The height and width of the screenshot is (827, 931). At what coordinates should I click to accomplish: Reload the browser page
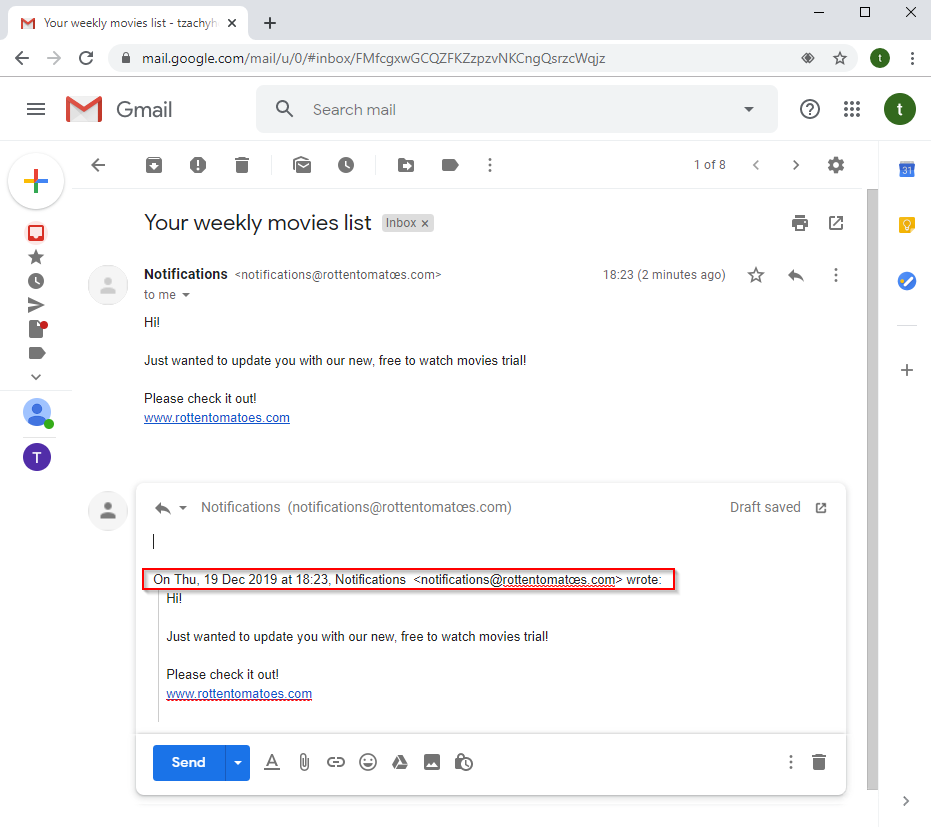coord(86,58)
